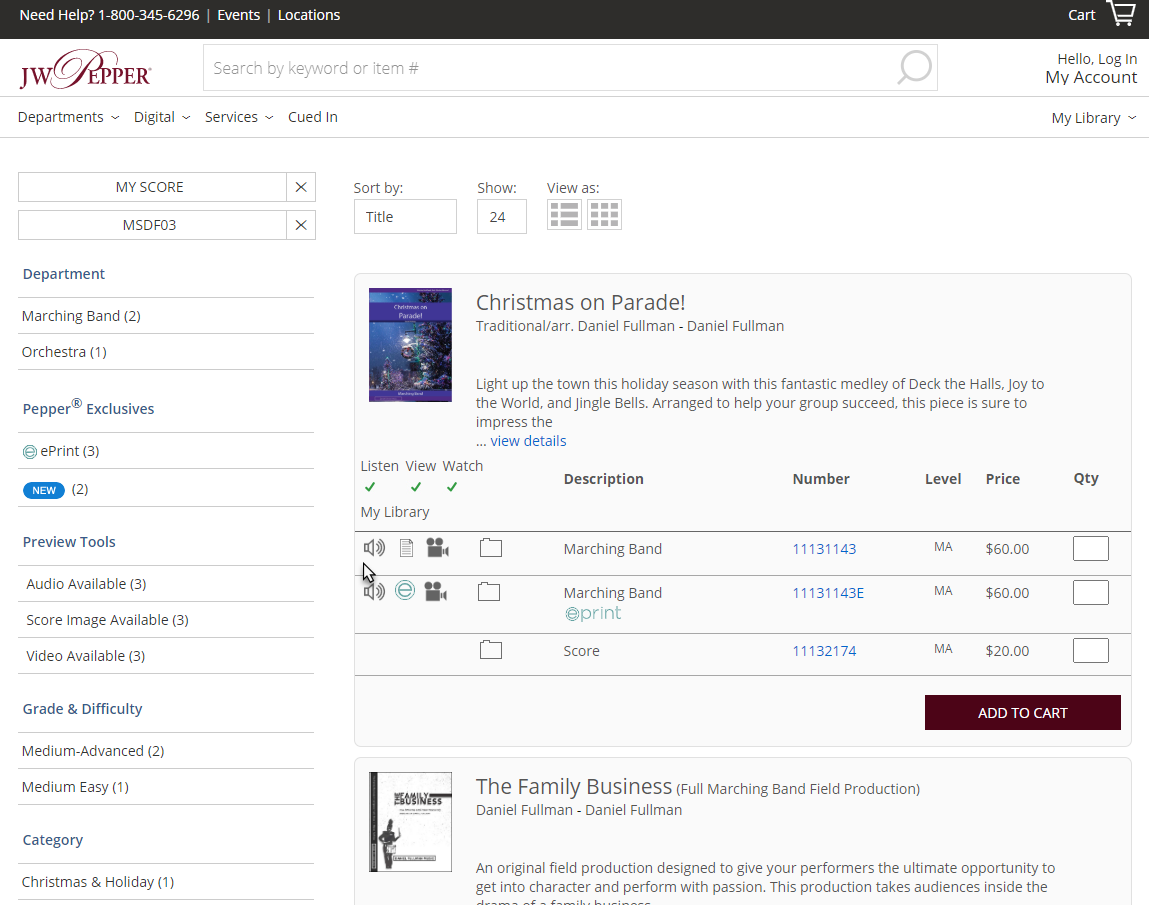Open Christmas on Parade cover thumbnail
Viewport: 1149px width, 905px height.
tap(410, 344)
